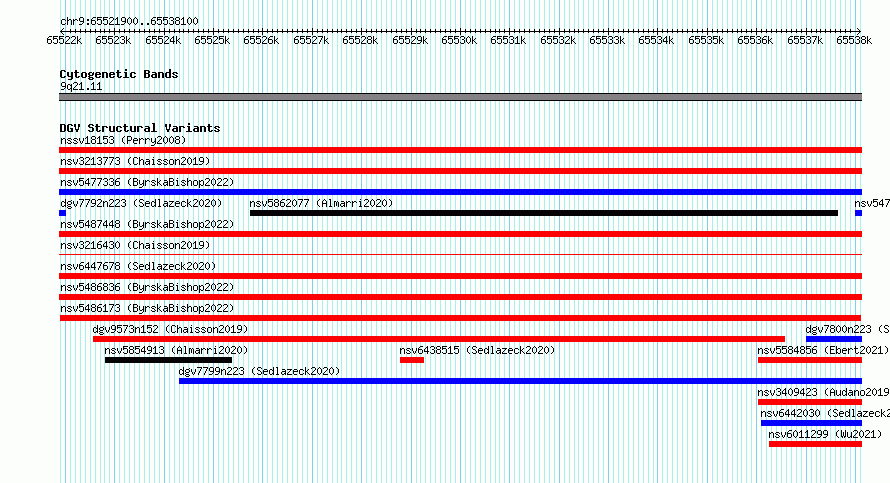Select the black bar of nsv5854913
The image size is (890, 483).
coord(169,360)
